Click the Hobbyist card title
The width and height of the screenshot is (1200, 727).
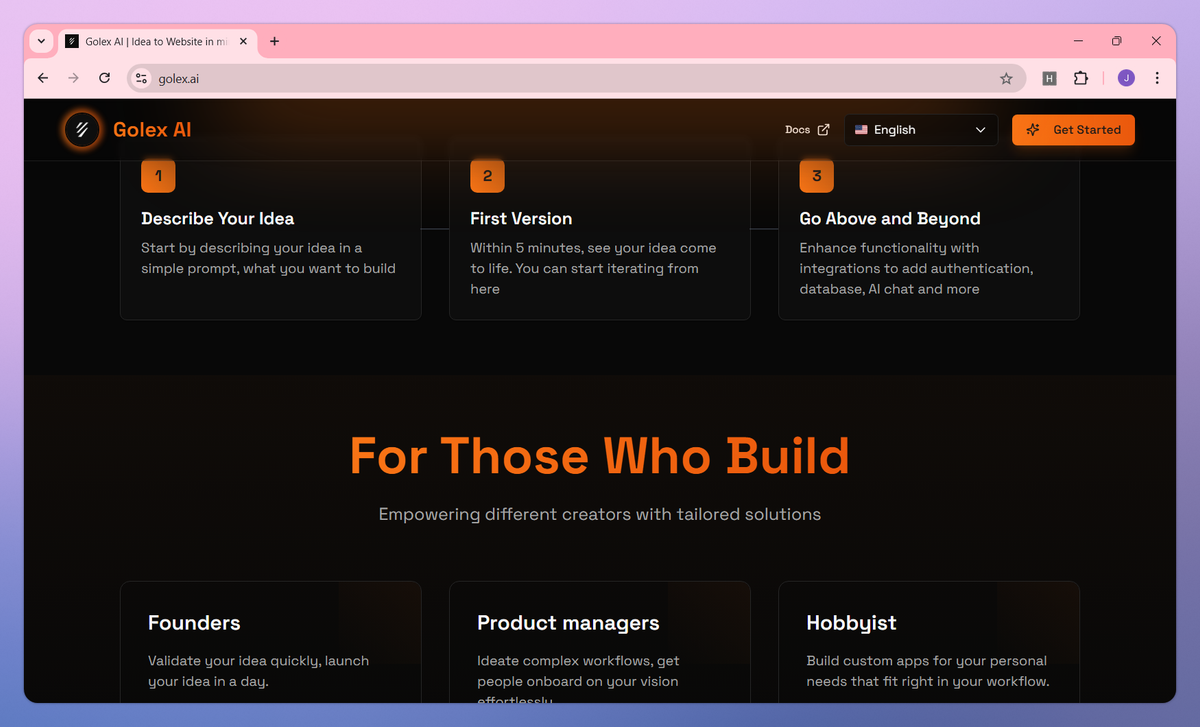[852, 623]
